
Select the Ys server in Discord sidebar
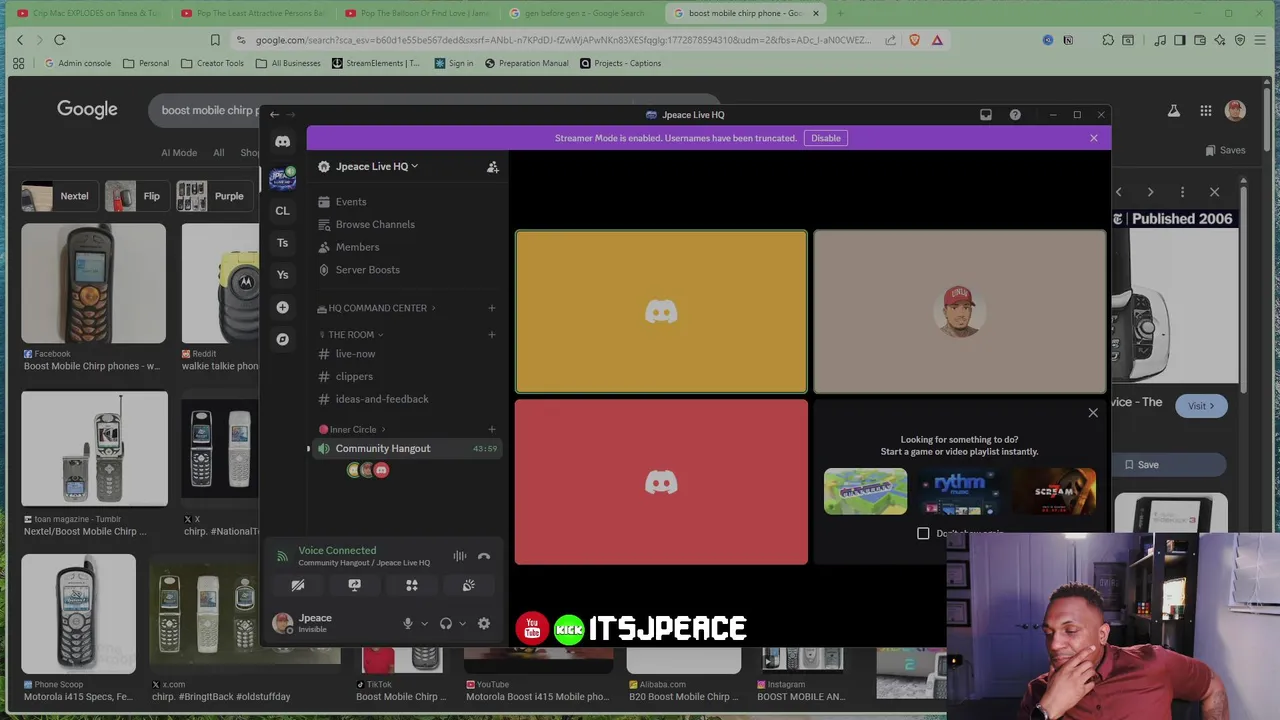282,275
